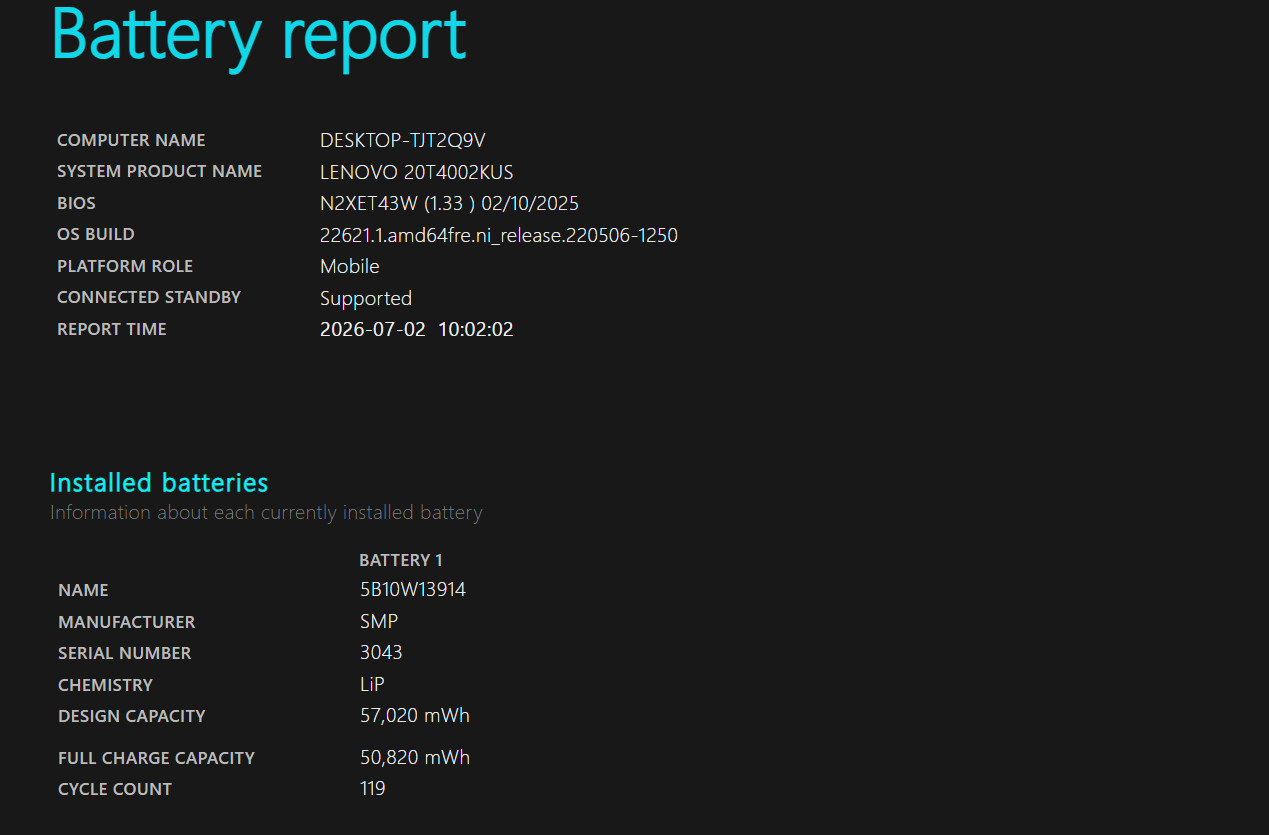Click the Mobile platform role value
This screenshot has height=835, width=1269.
[350, 266]
